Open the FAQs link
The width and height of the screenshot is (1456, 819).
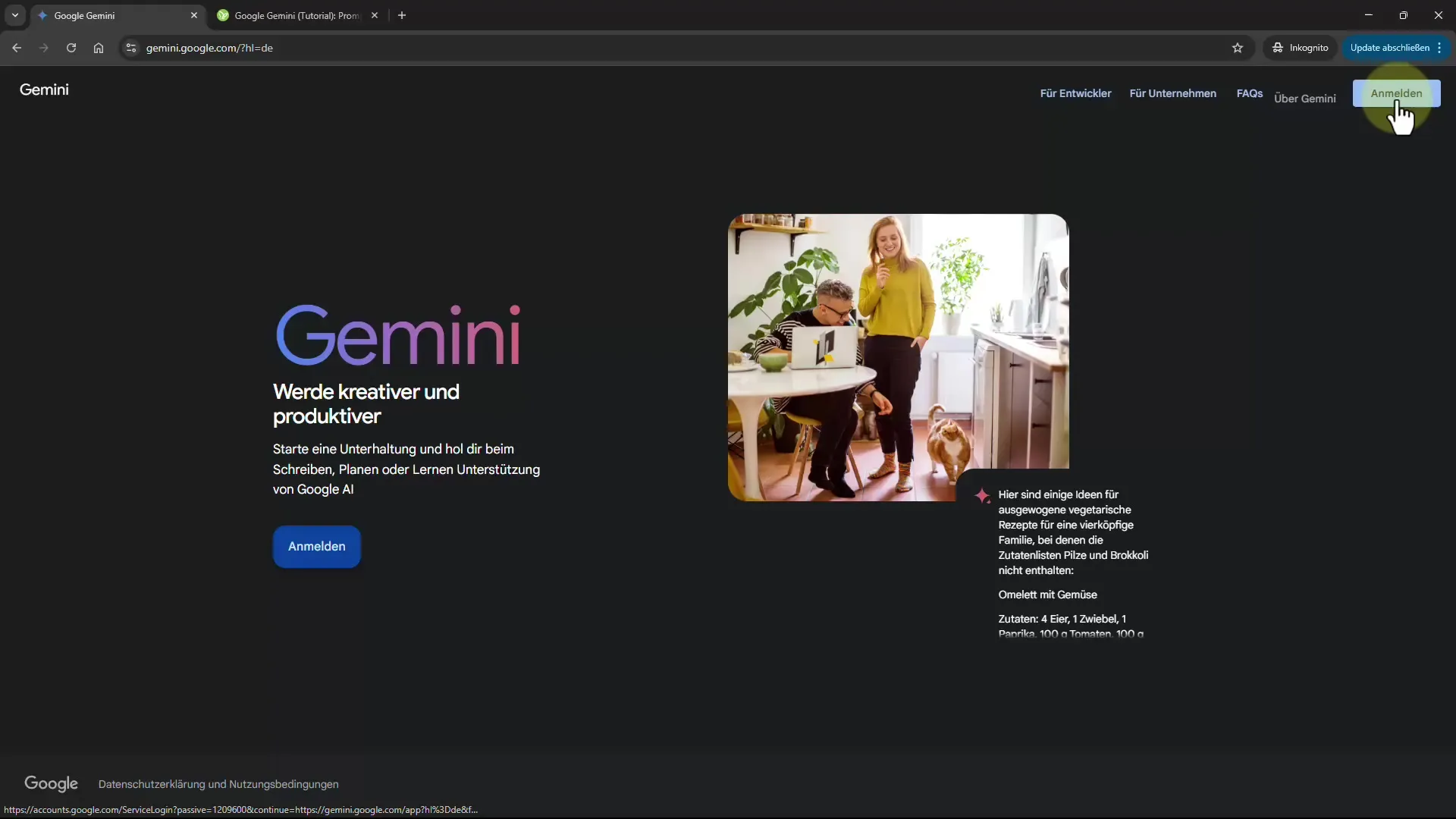1249,93
